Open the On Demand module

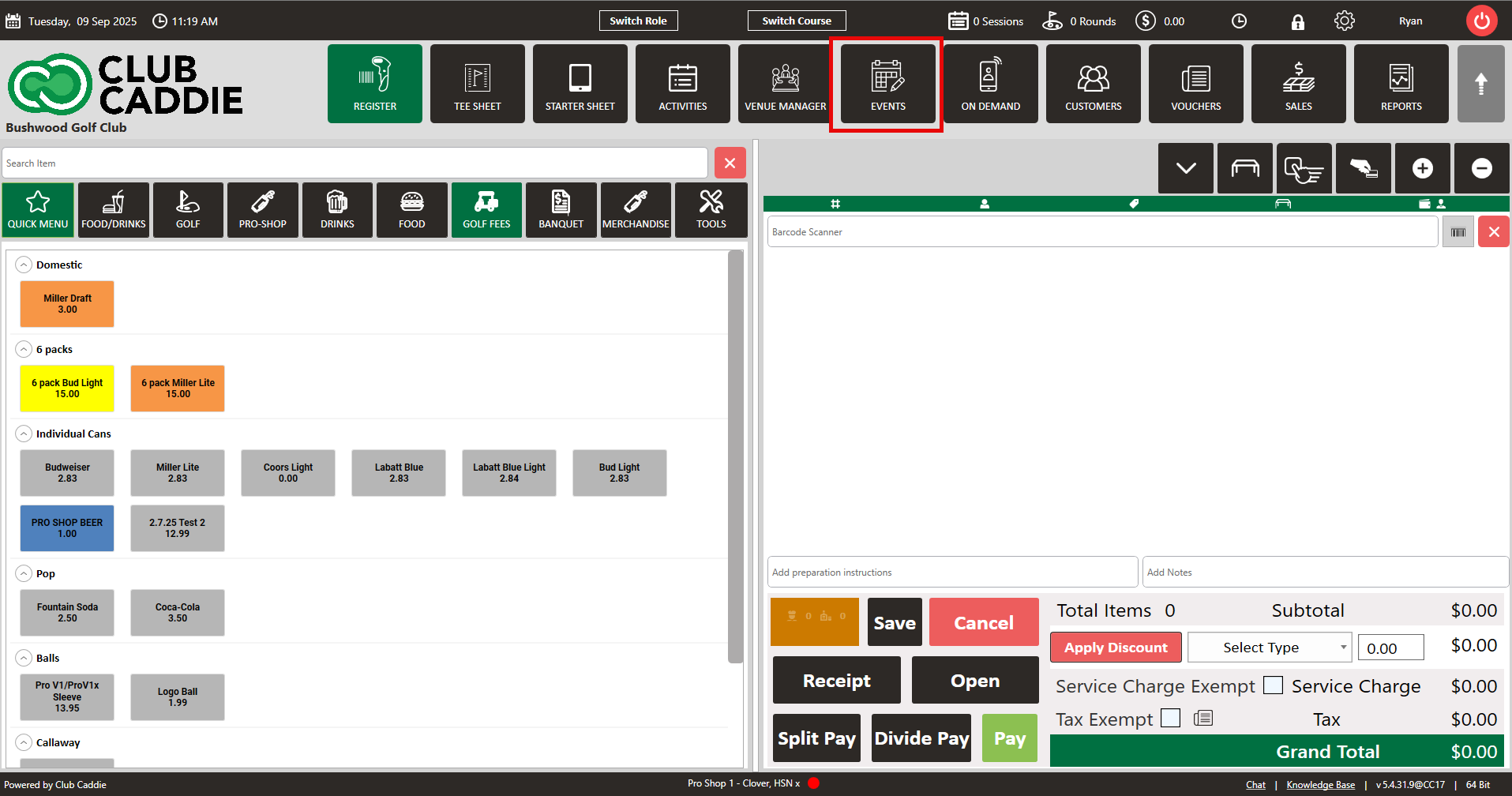991,84
